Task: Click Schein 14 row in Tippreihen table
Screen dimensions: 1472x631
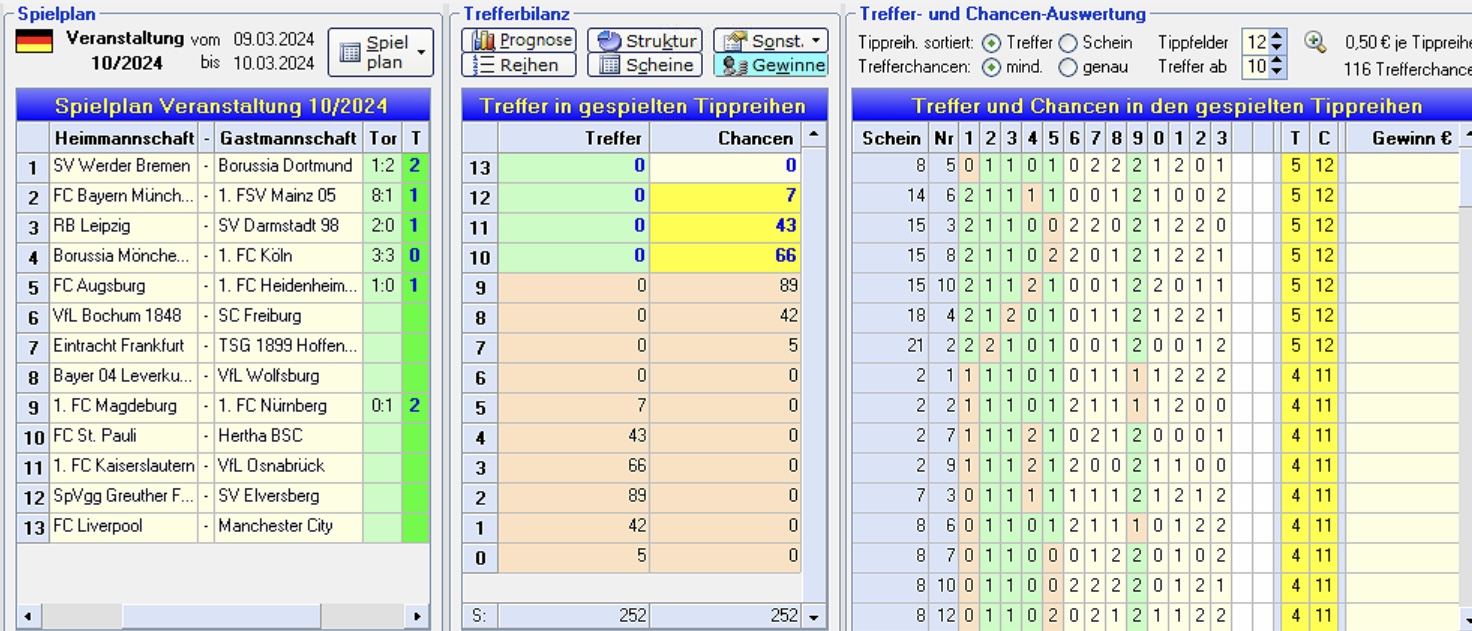Action: [x=1155, y=196]
